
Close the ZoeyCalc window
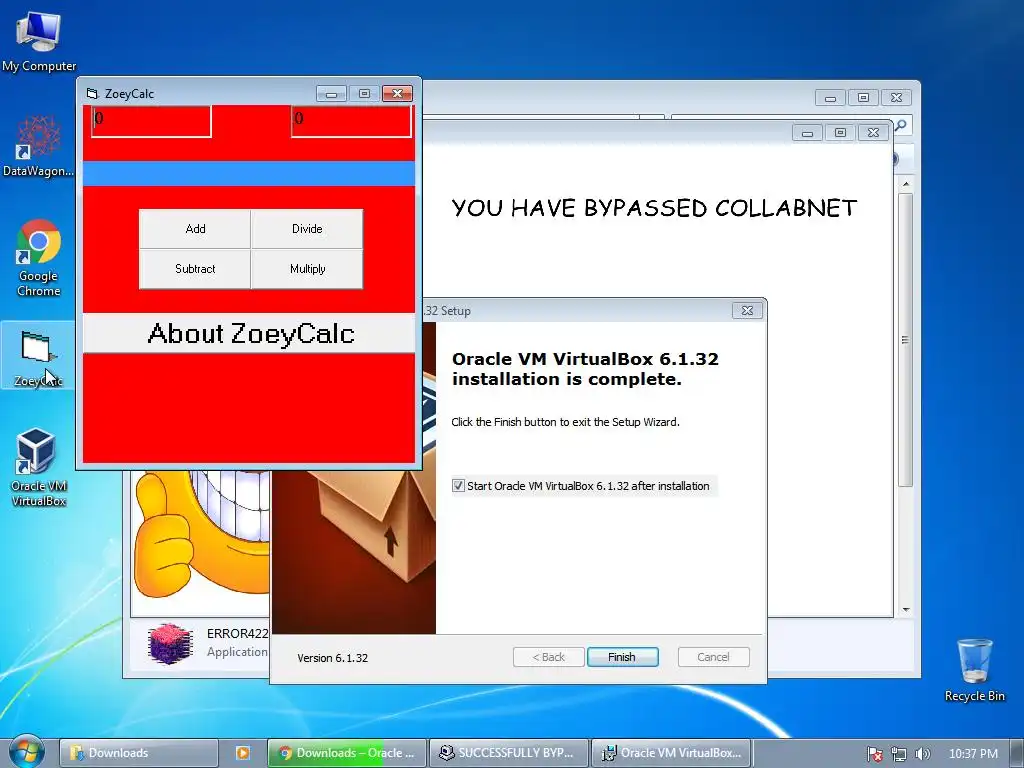(x=397, y=93)
